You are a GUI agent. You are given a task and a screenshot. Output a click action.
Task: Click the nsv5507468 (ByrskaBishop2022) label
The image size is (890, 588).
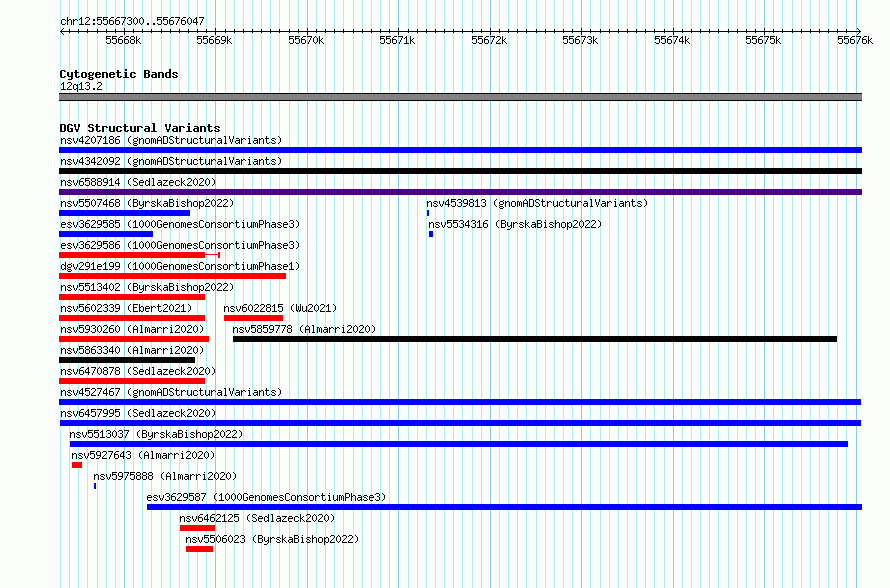click(x=147, y=203)
